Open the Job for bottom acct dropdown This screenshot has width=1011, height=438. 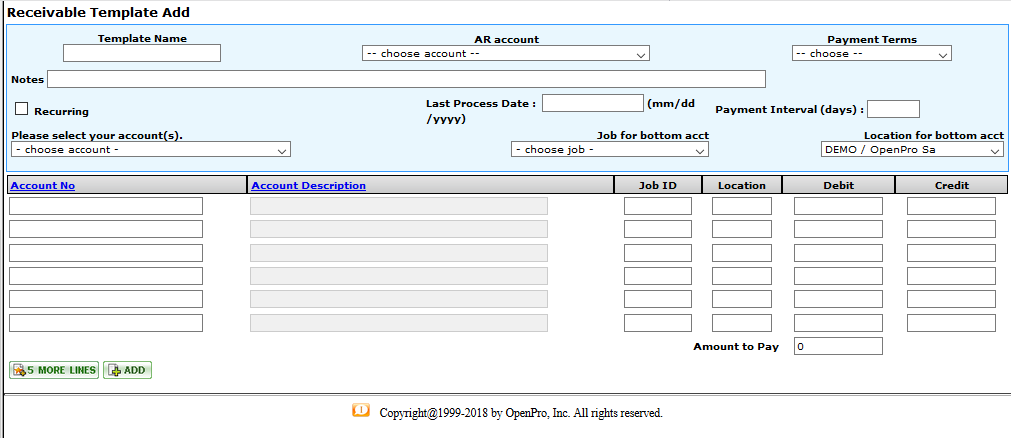click(x=609, y=150)
